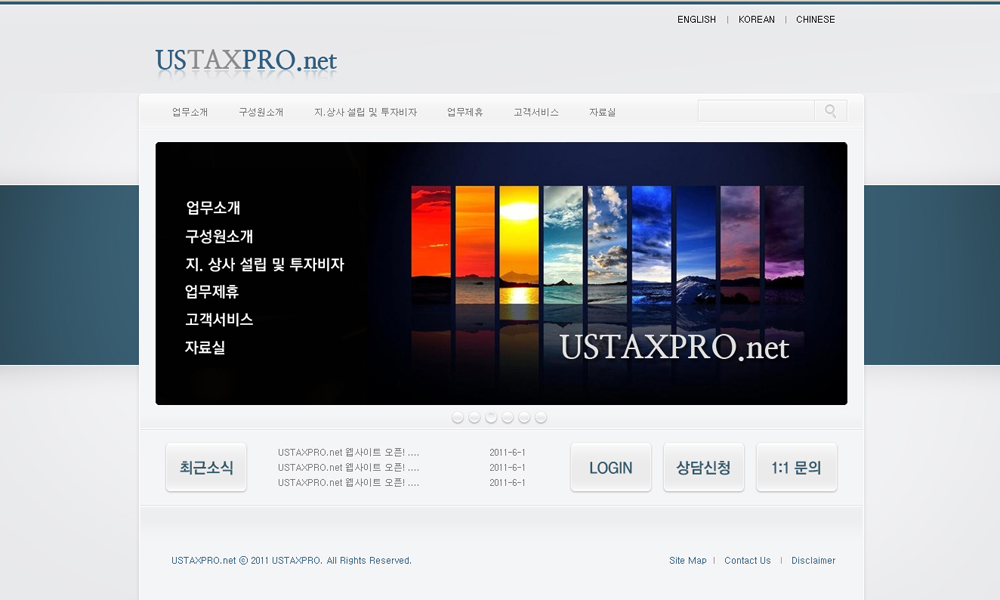This screenshot has width=1000, height=600.
Task: Open 업무소개 in the top navigation bar
Action: click(x=190, y=112)
